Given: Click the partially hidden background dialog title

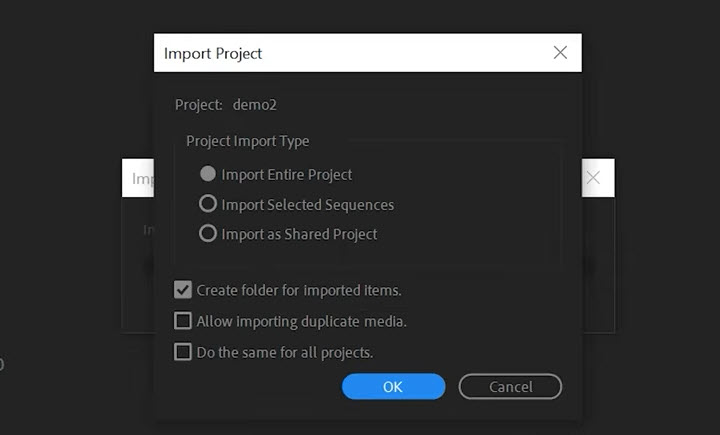Looking at the screenshot, I should pyautogui.click(x=139, y=178).
